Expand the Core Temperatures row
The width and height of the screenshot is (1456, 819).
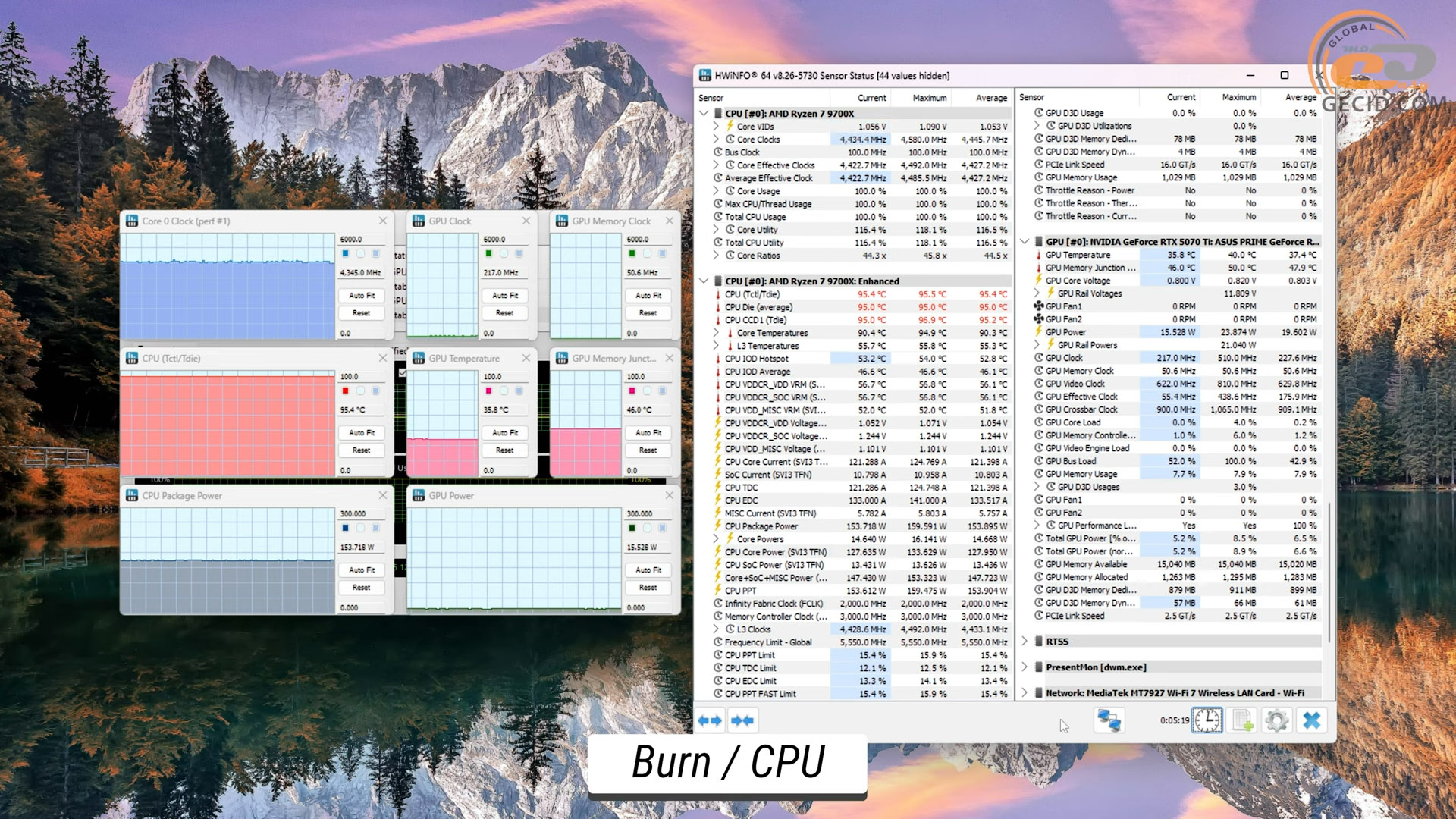tap(716, 333)
